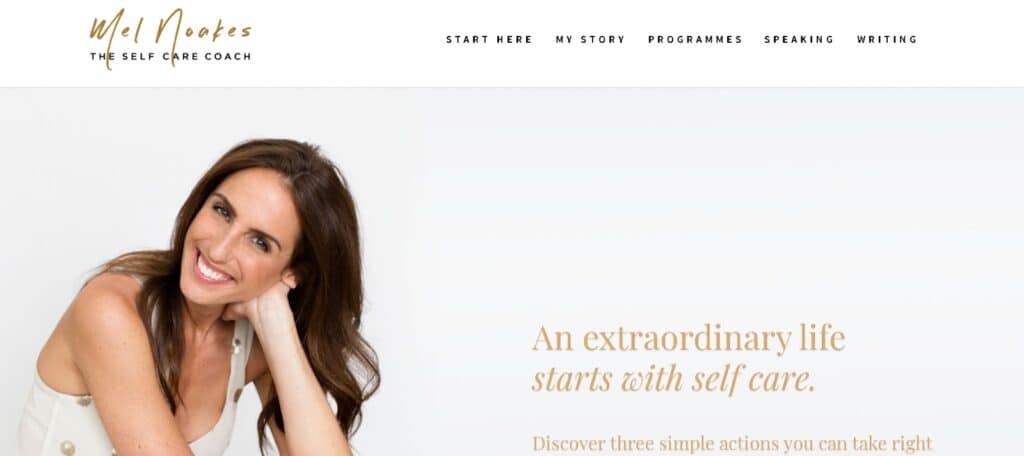Viewport: 1024px width, 456px height.
Task: Click the word "extraordinary" in the headline
Action: [687, 338]
